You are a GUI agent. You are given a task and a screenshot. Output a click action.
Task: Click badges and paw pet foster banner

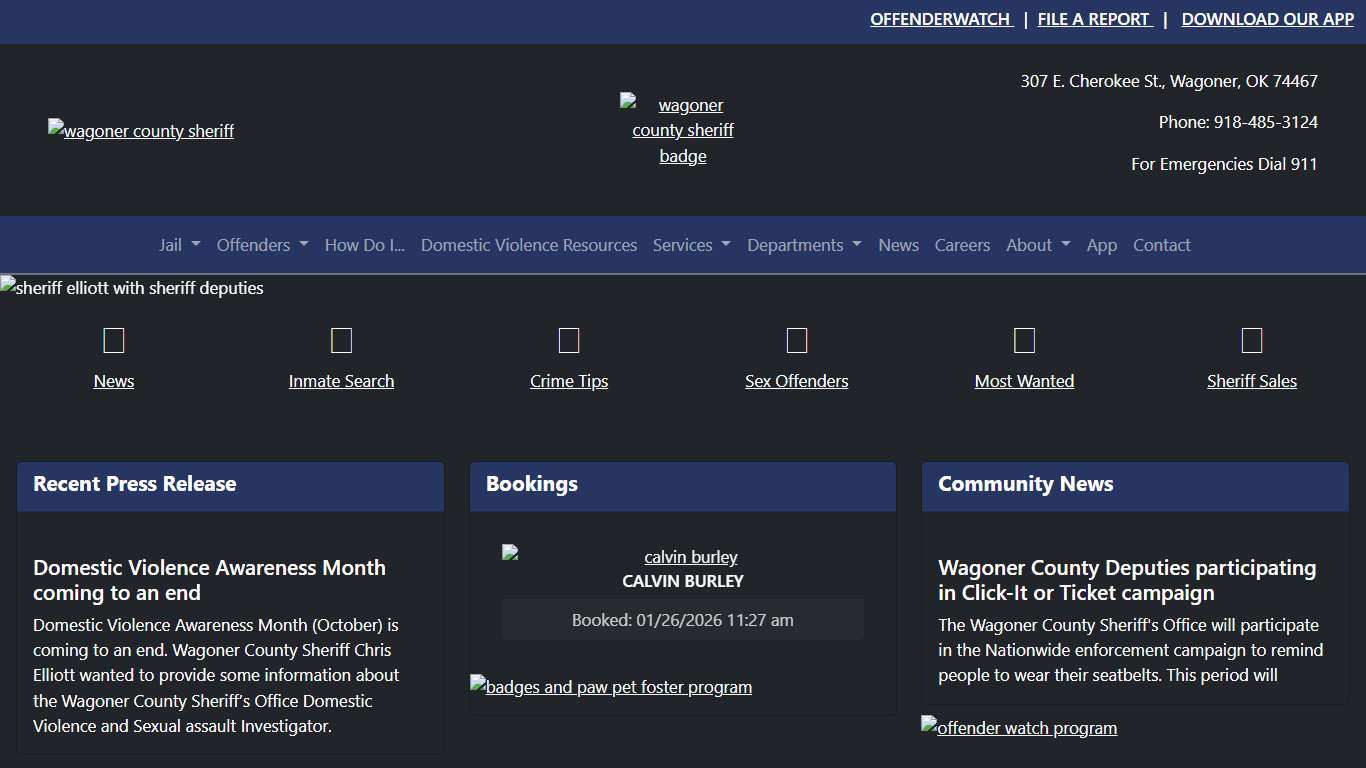[611, 687]
